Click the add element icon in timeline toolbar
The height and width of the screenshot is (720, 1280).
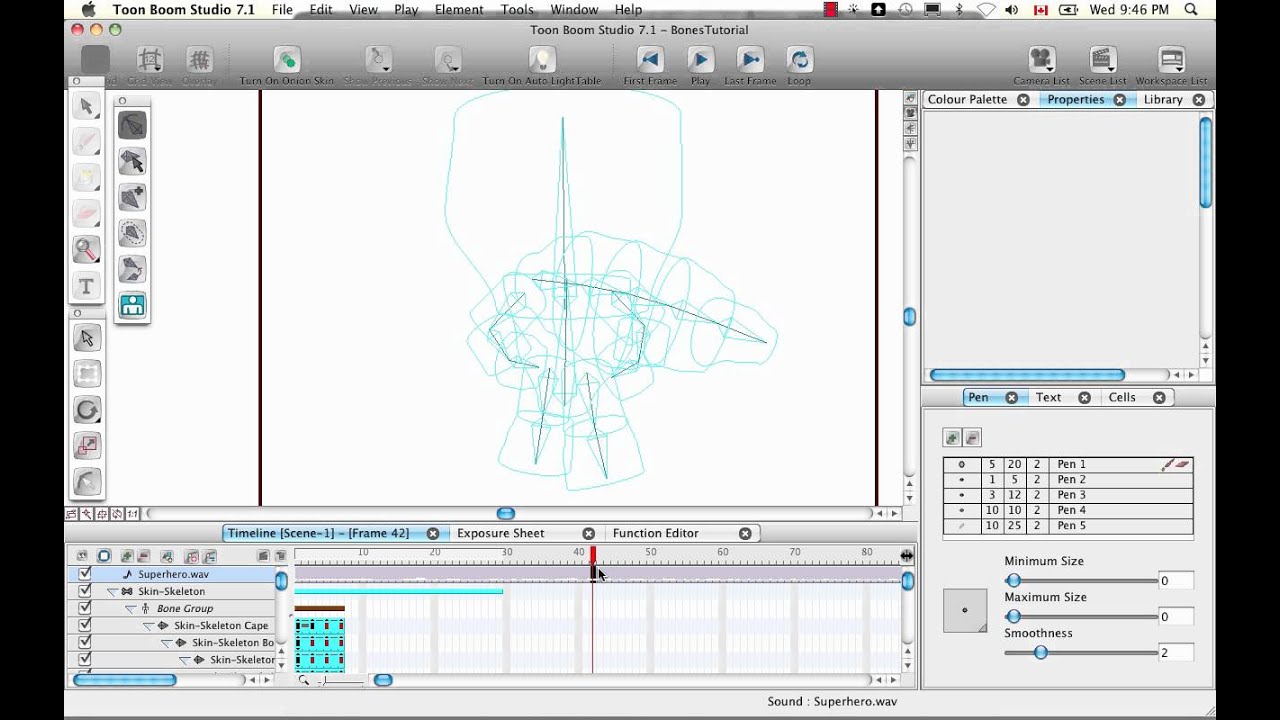pyautogui.click(x=127, y=556)
